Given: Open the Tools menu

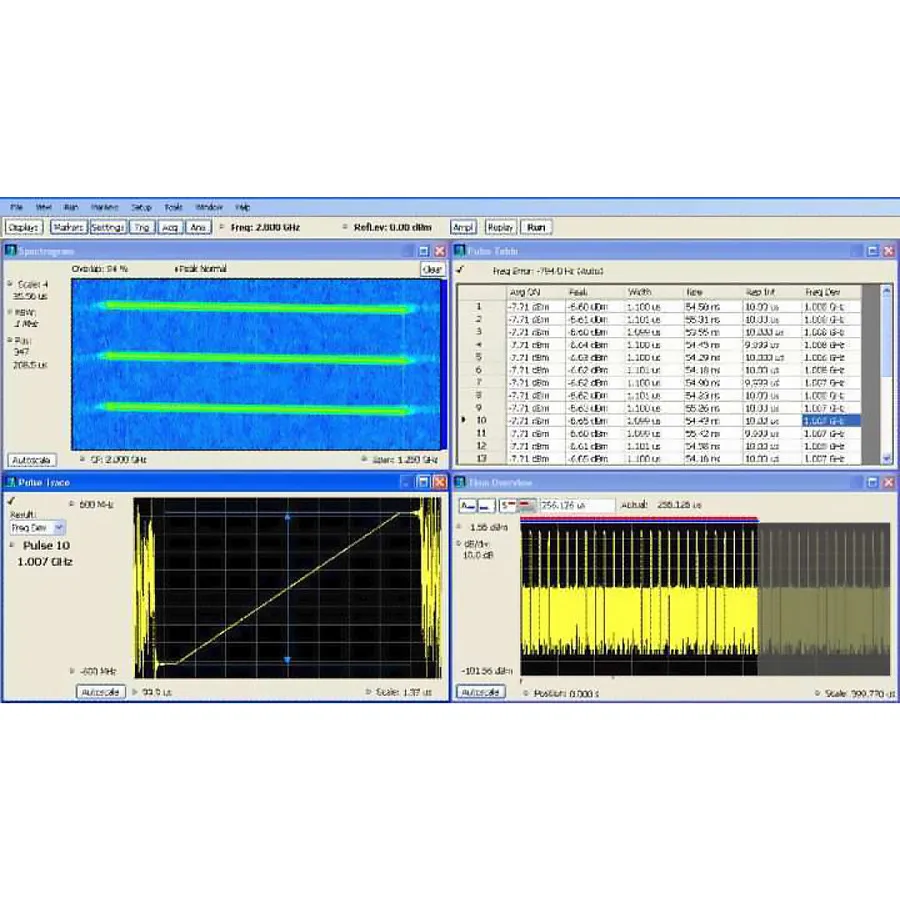Looking at the screenshot, I should click(172, 206).
